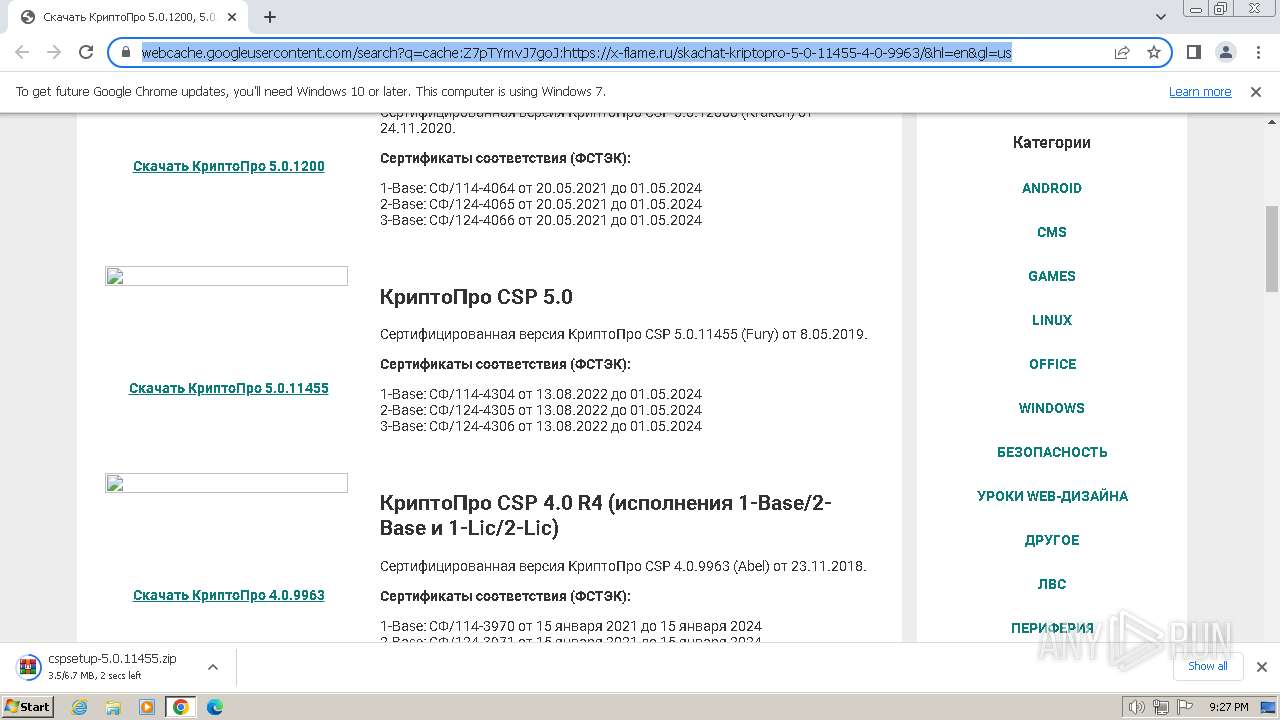Close the downloads bar

(x=1261, y=666)
